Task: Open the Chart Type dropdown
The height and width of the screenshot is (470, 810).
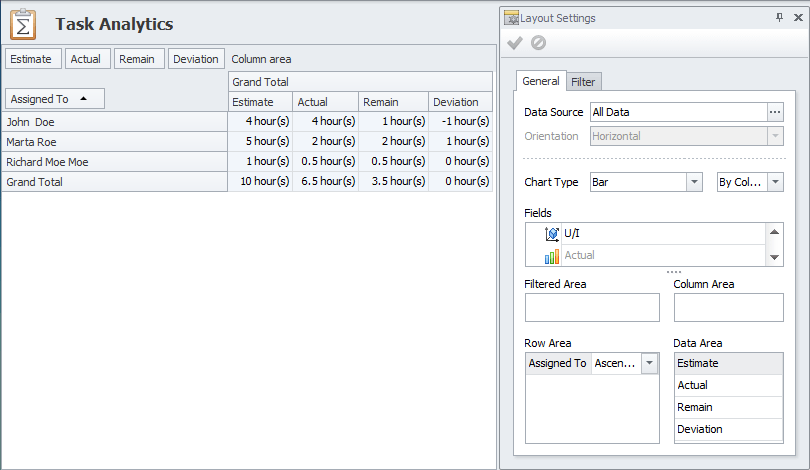Action: click(694, 182)
